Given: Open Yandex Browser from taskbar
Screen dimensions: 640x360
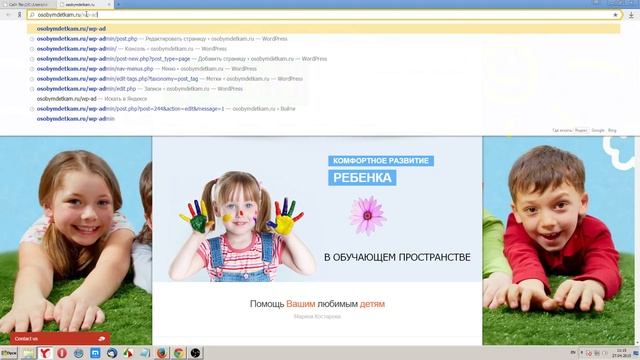Looking at the screenshot, I should (x=45, y=353).
